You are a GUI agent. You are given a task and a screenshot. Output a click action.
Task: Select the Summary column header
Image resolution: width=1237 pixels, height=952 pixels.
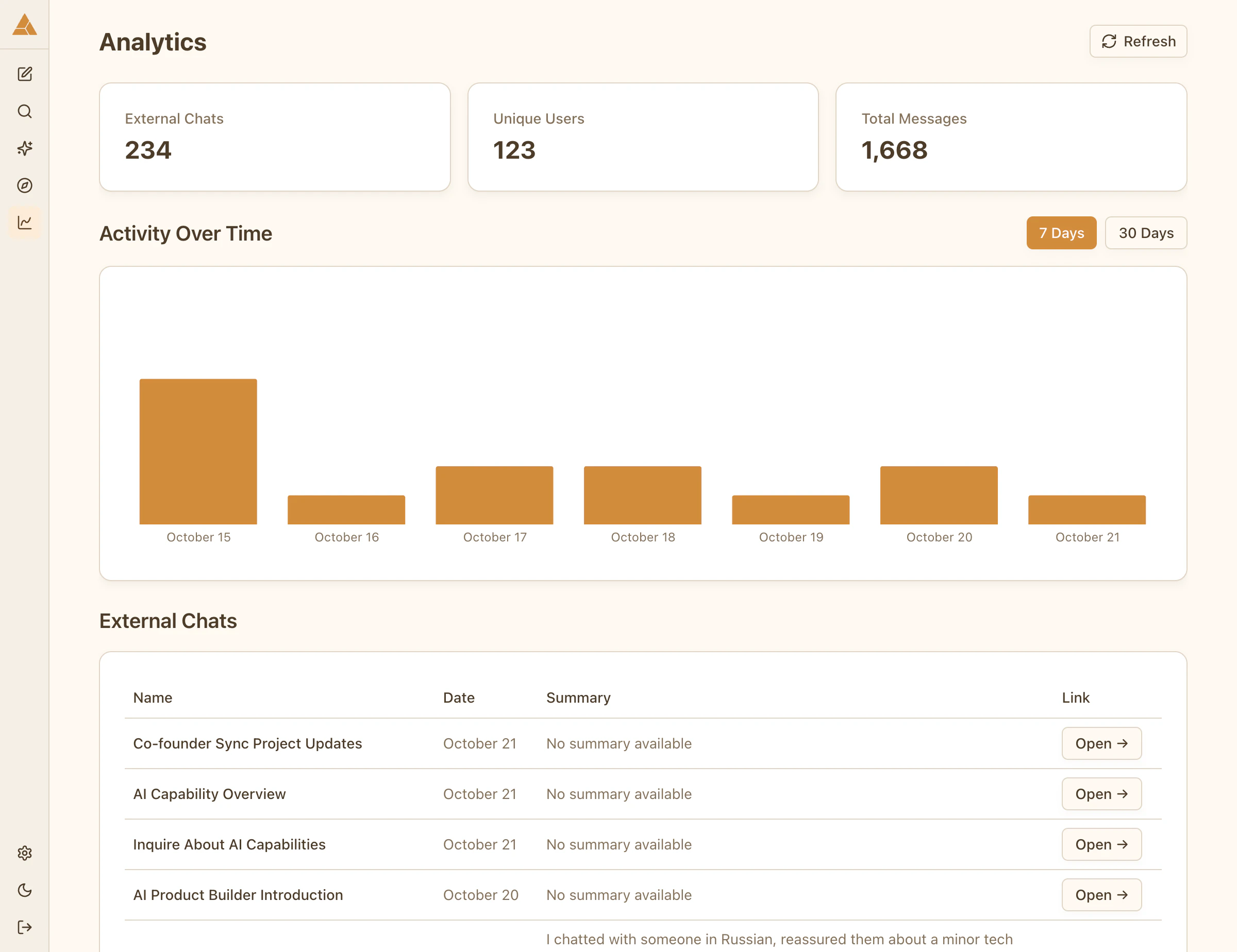point(578,698)
